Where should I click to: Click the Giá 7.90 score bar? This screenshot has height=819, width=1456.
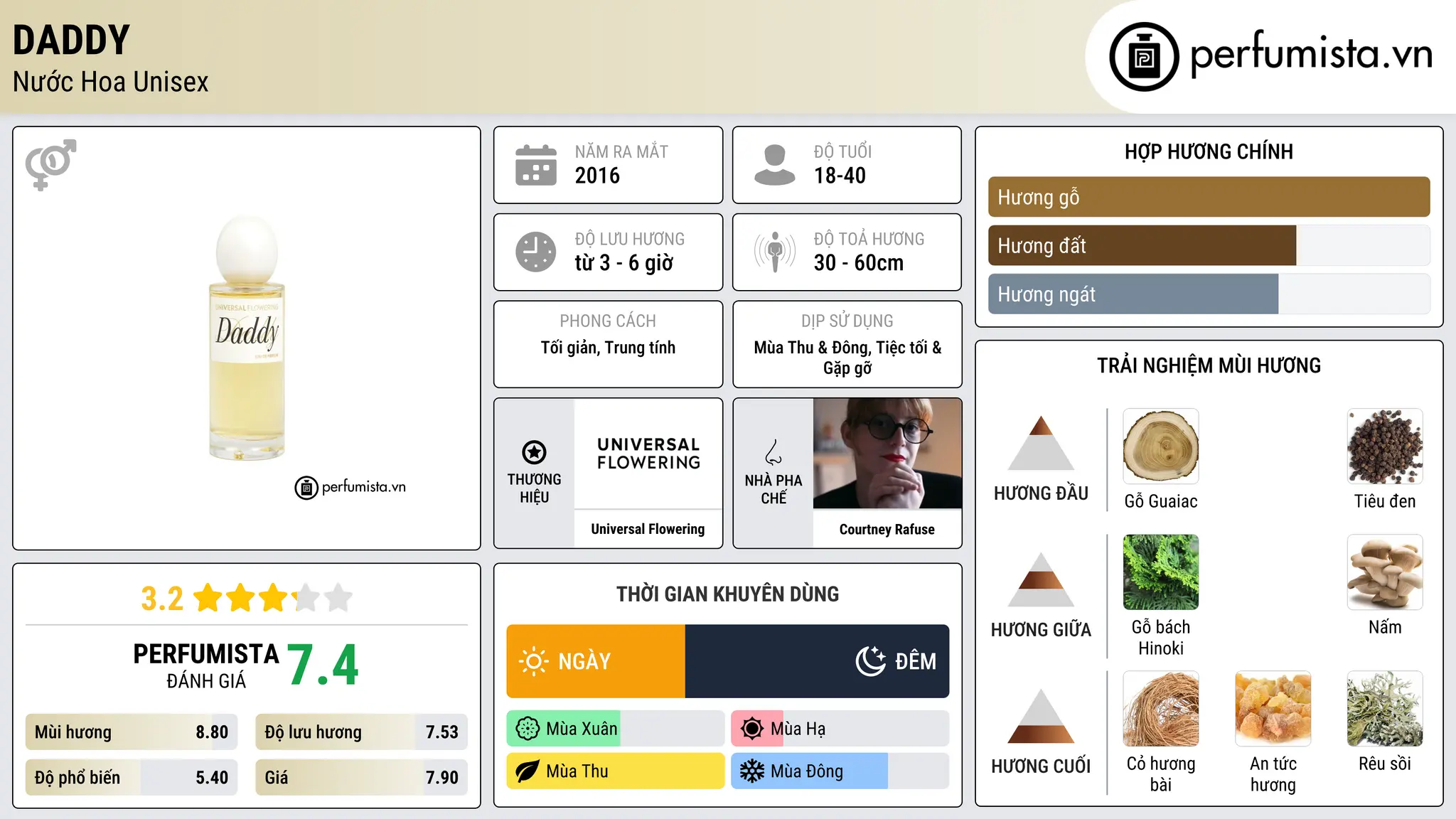click(361, 778)
